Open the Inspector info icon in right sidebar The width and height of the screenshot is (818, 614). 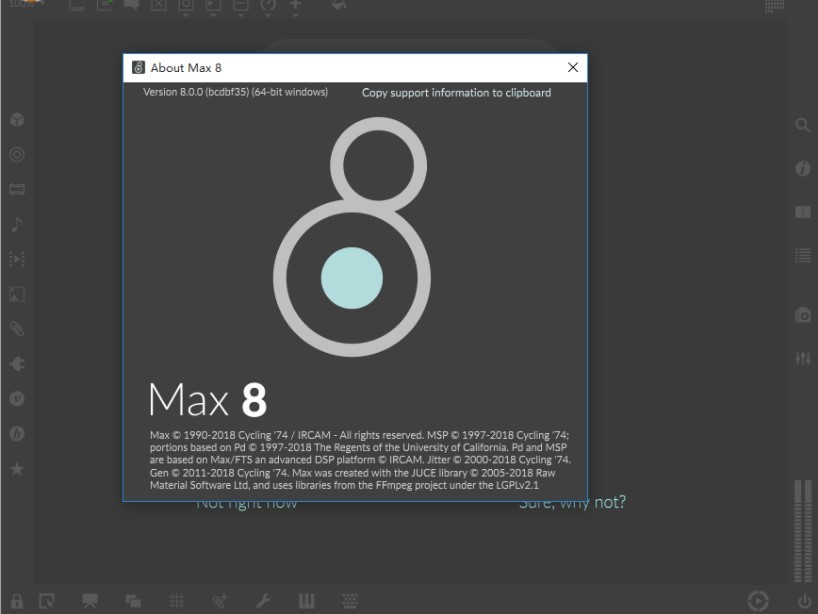pyautogui.click(x=802, y=169)
